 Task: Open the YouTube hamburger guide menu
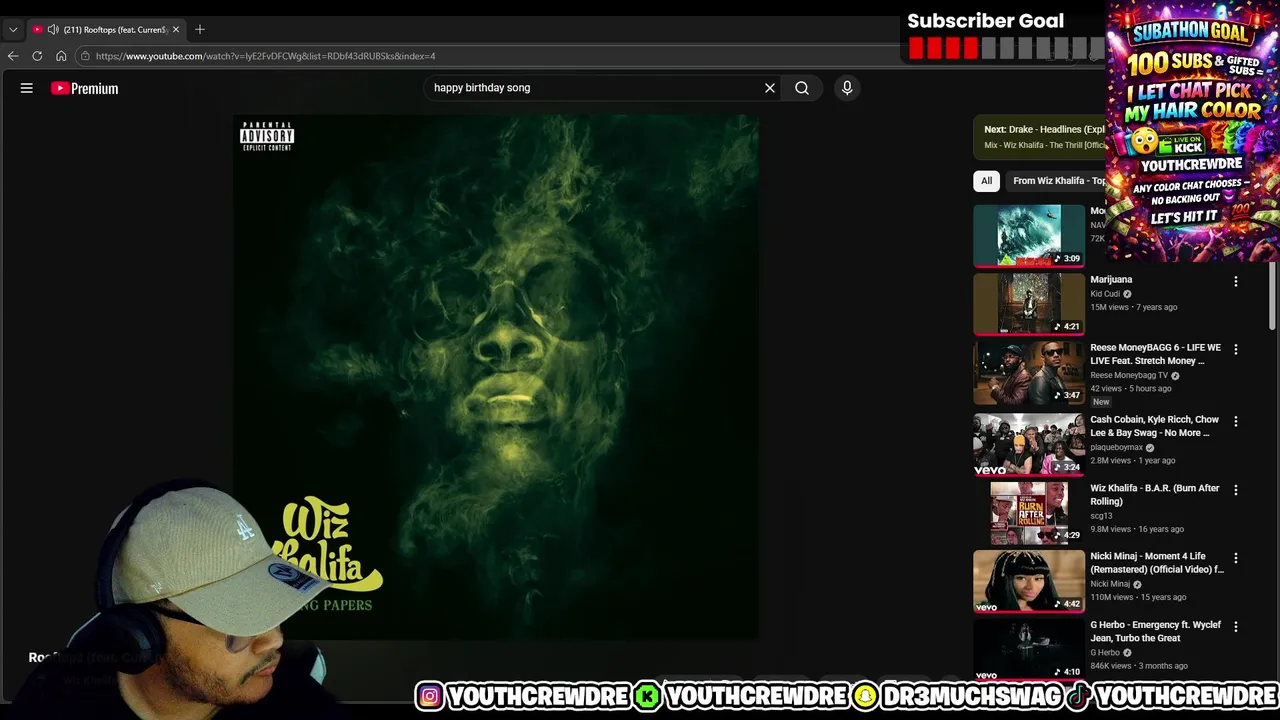[x=27, y=88]
